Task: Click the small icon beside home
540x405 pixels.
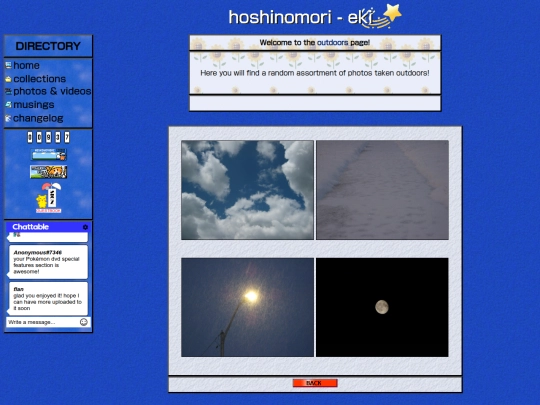Action: [9, 65]
